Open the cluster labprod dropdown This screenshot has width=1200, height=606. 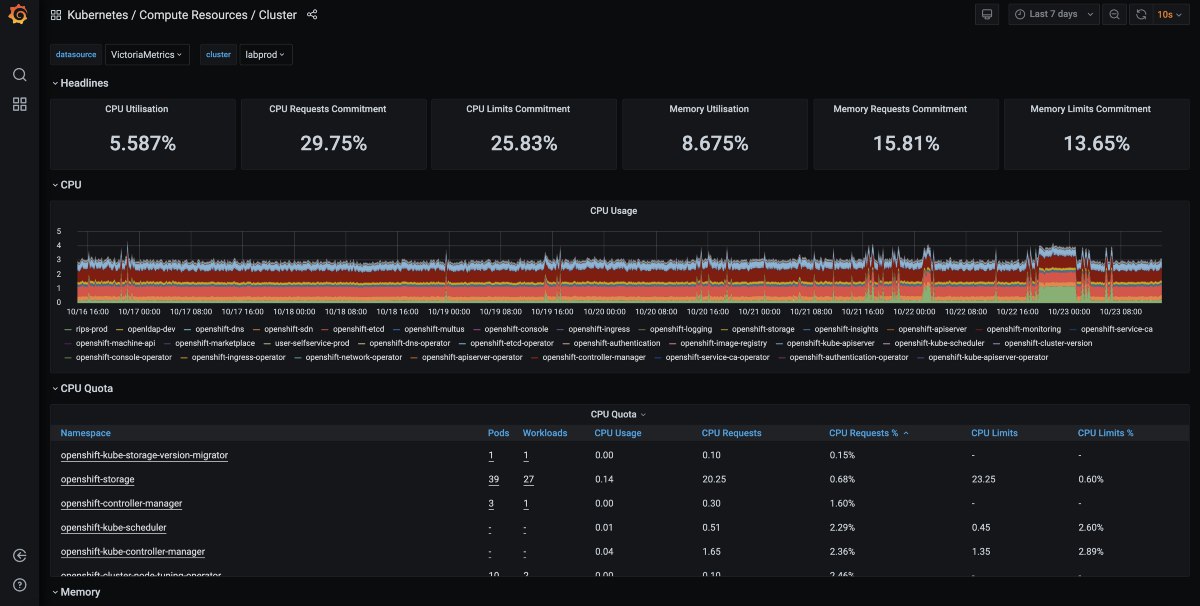click(x=265, y=55)
